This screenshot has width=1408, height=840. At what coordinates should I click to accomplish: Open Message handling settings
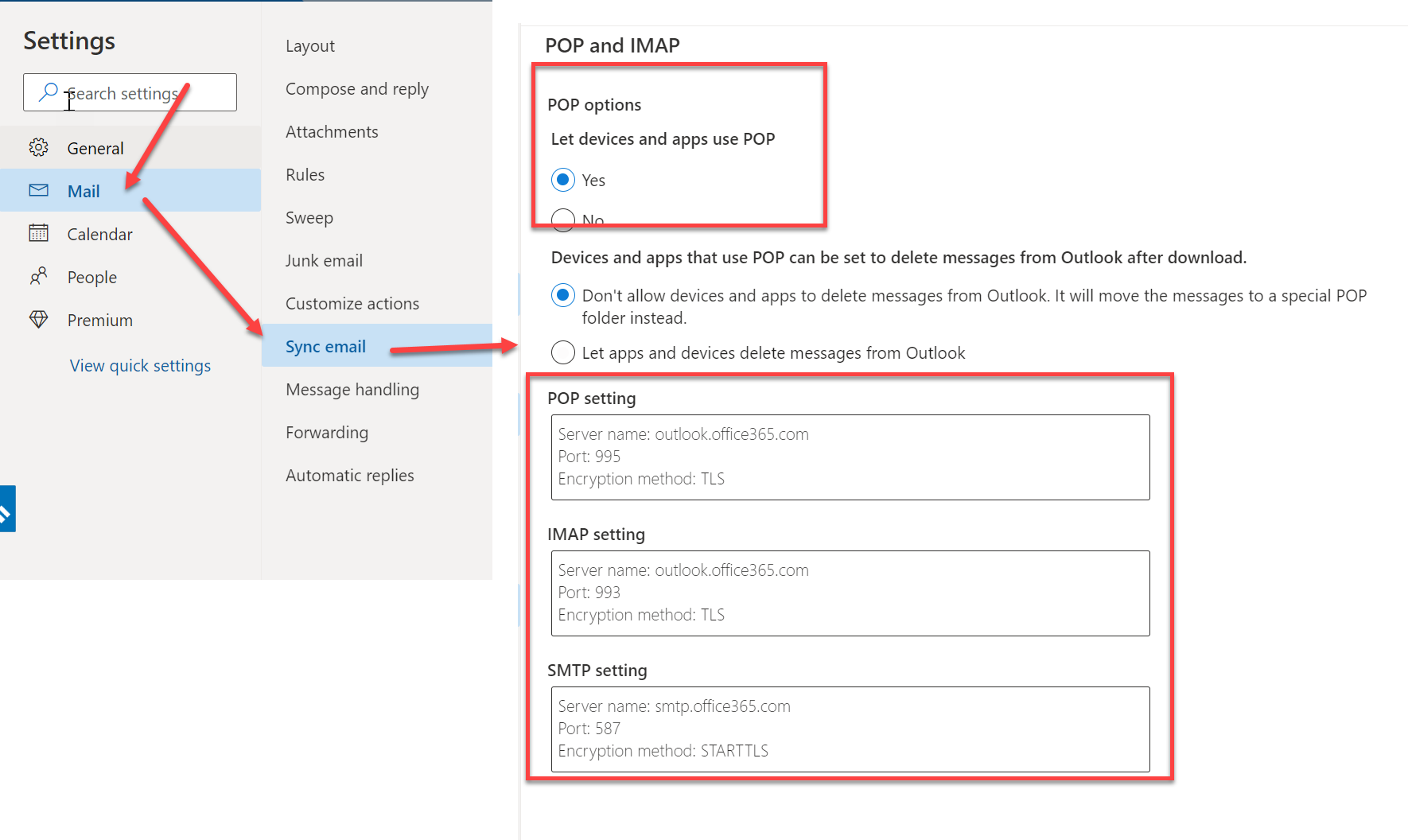click(x=377, y=390)
